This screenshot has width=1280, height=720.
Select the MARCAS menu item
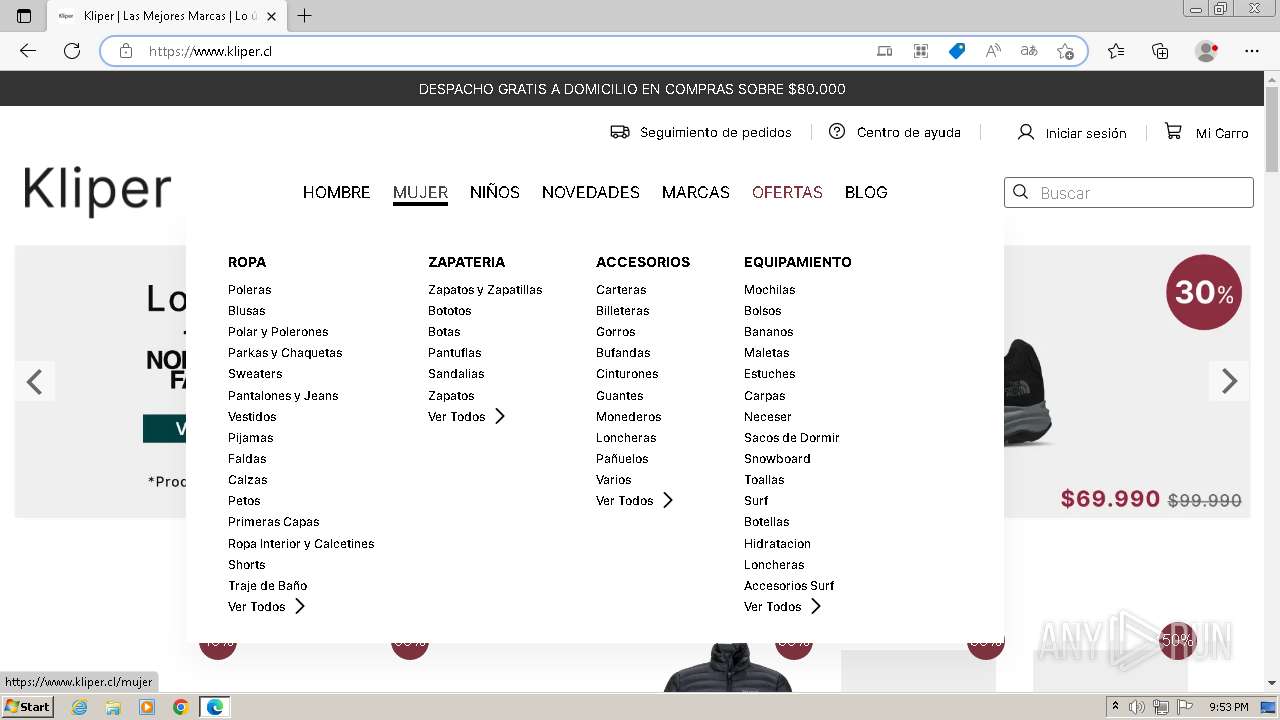coord(696,192)
